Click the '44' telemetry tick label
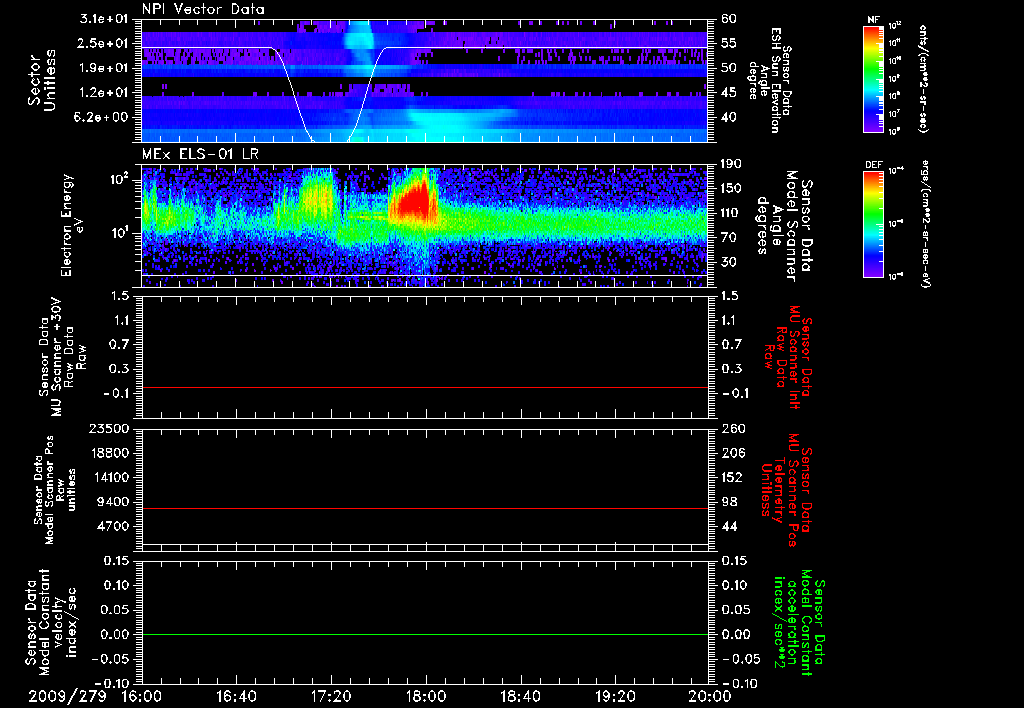 (x=729, y=526)
